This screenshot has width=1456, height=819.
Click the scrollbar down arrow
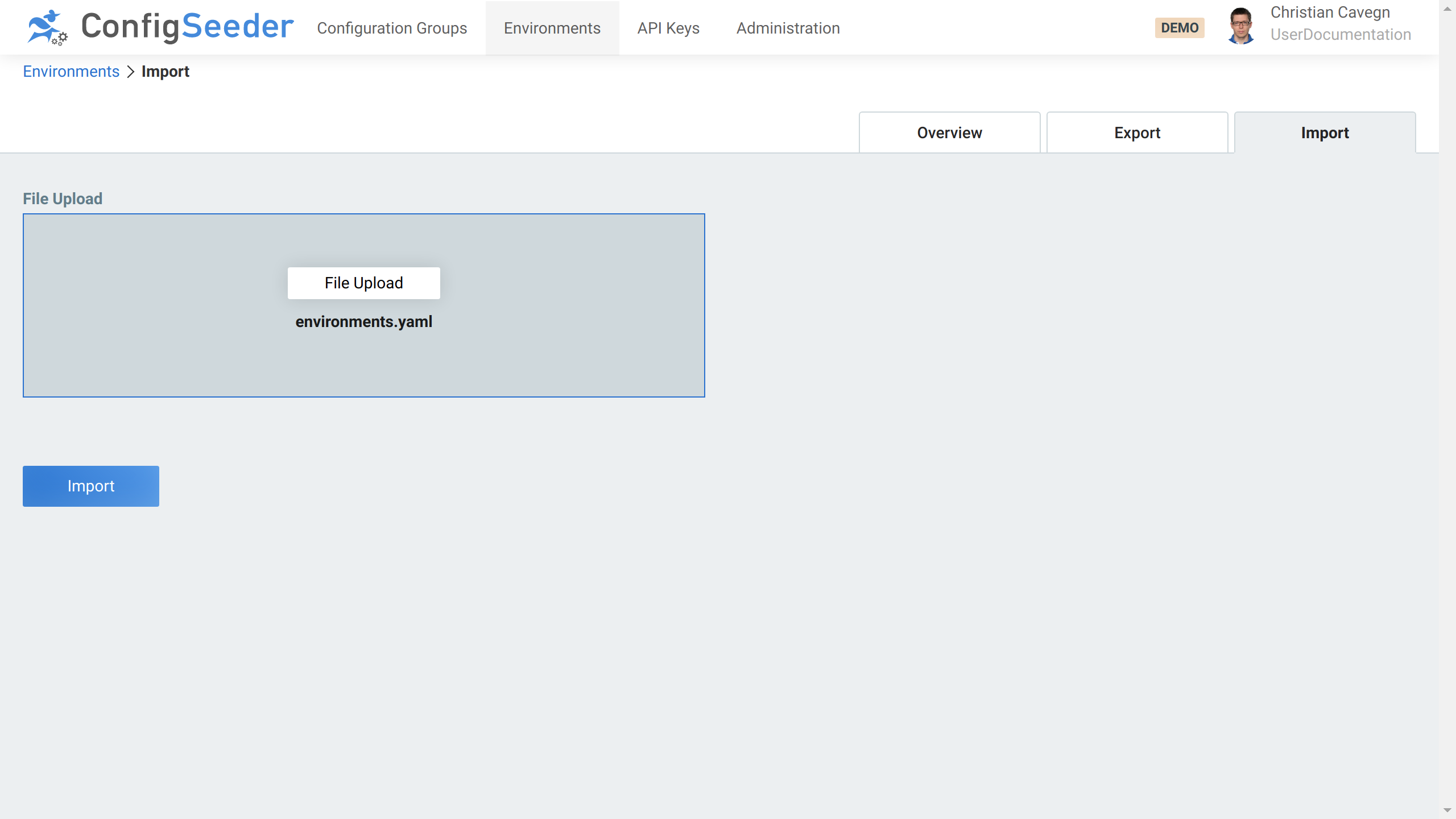point(1447,811)
